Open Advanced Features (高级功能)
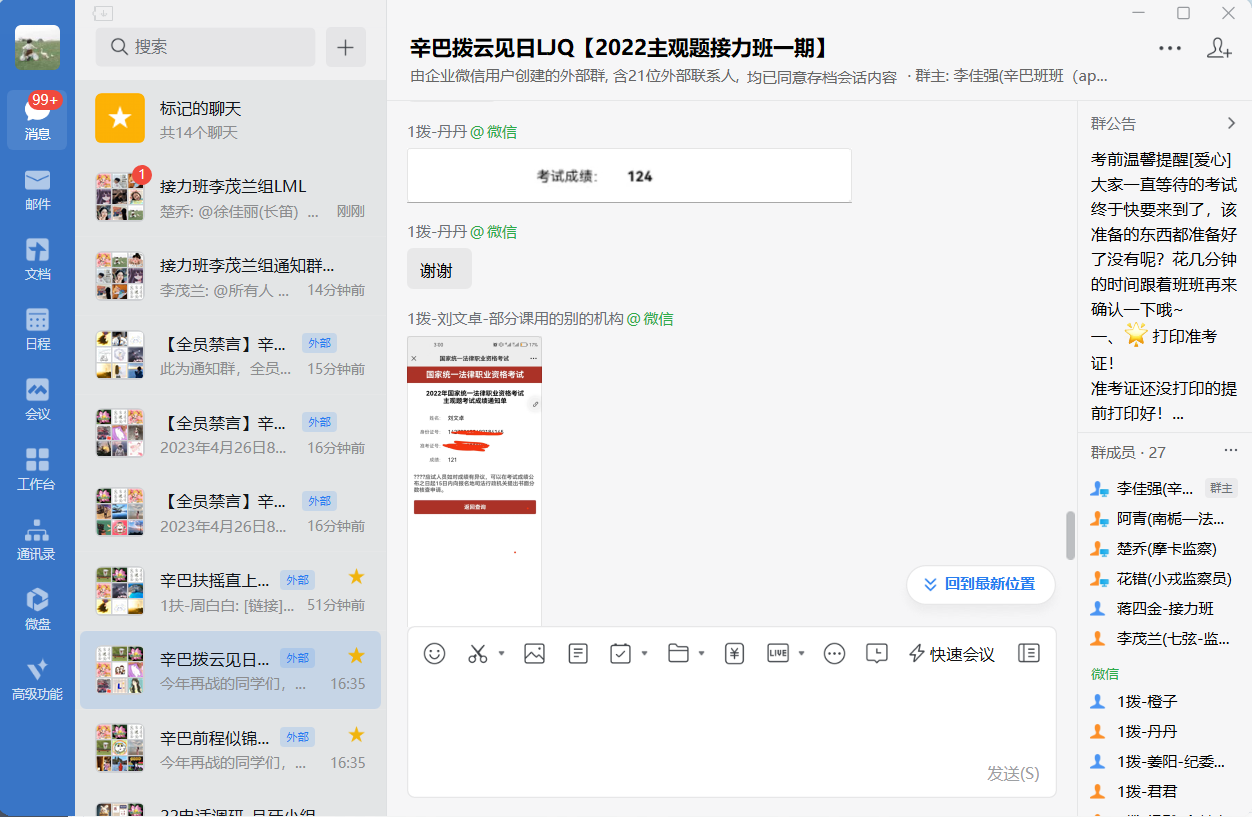Image resolution: width=1252 pixels, height=817 pixels. 38,680
